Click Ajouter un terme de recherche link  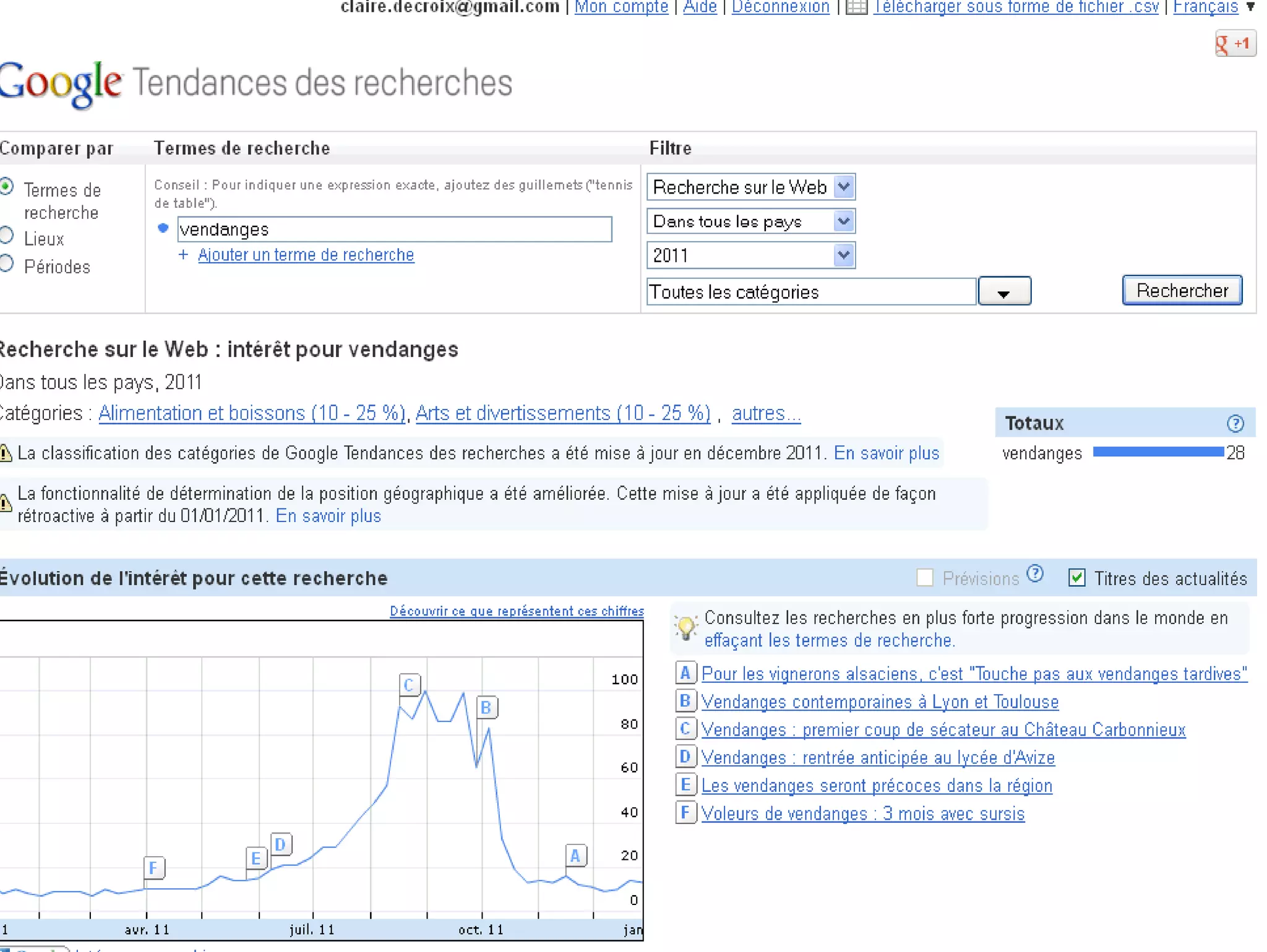point(306,255)
